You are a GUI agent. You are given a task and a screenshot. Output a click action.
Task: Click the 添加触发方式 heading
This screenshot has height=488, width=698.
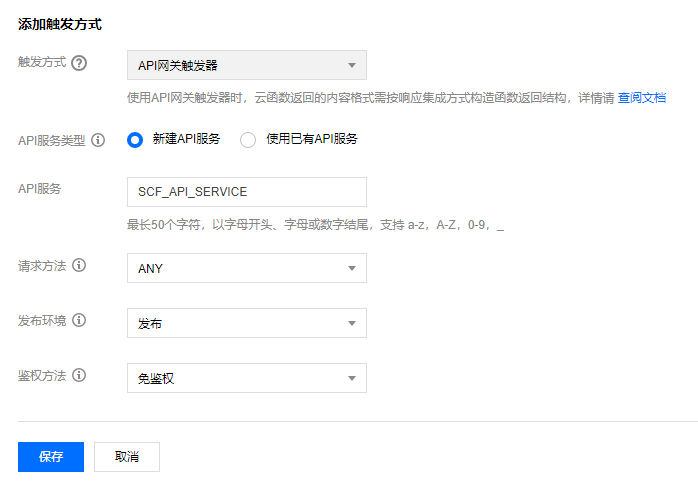tap(60, 24)
